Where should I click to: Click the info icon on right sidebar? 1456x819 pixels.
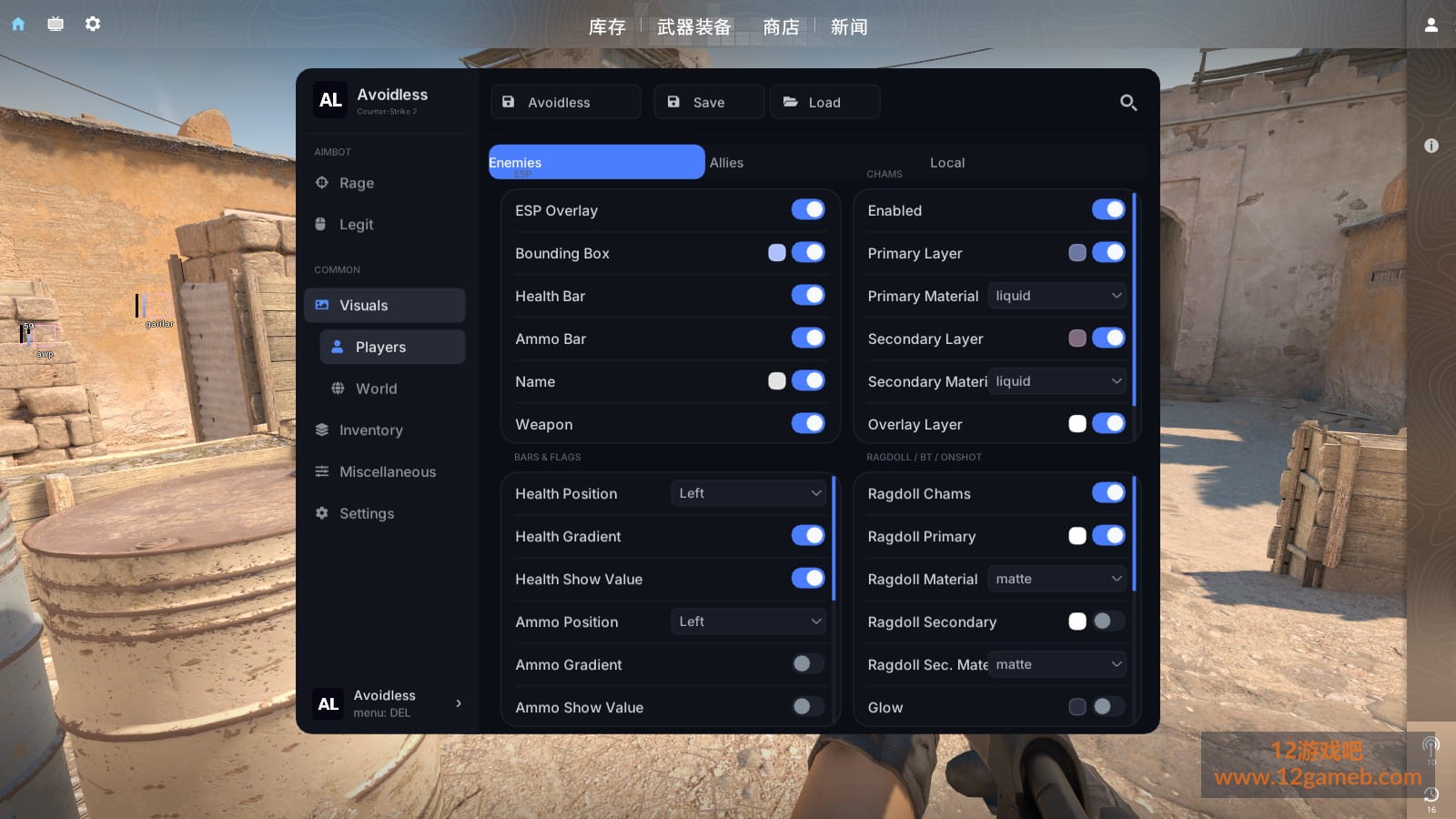click(x=1431, y=146)
